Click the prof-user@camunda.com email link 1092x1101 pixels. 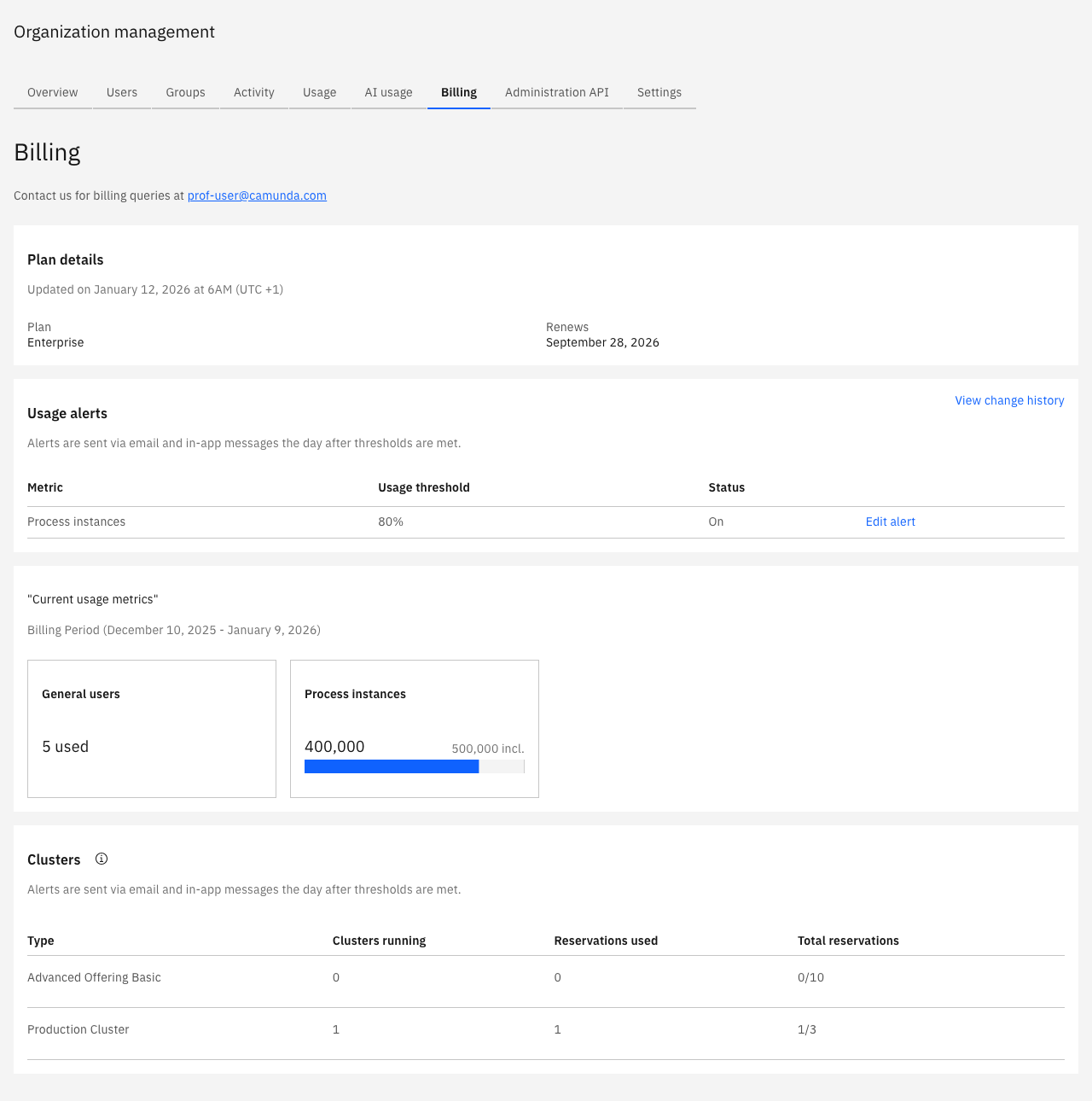(x=257, y=195)
